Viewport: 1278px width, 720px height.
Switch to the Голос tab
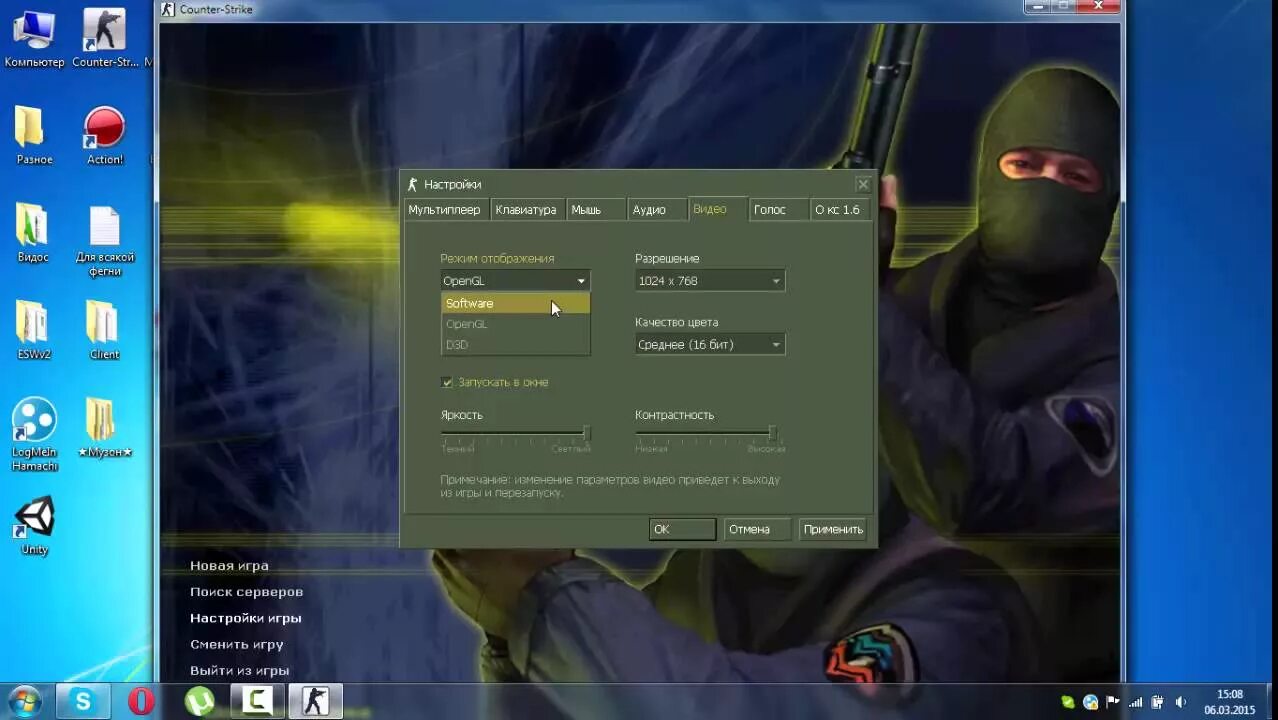[779, 209]
